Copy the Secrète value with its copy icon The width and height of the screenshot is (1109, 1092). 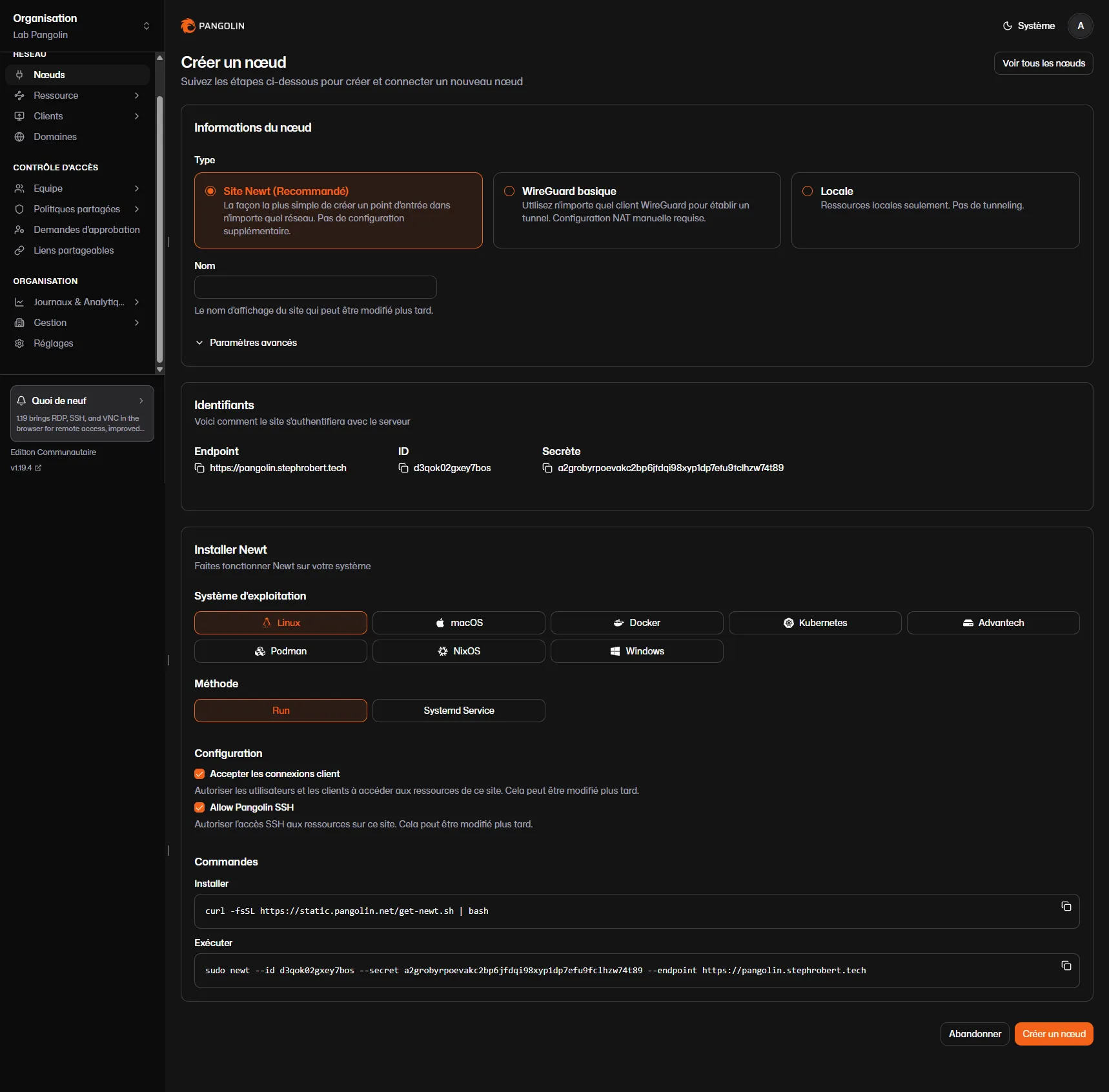coord(547,468)
